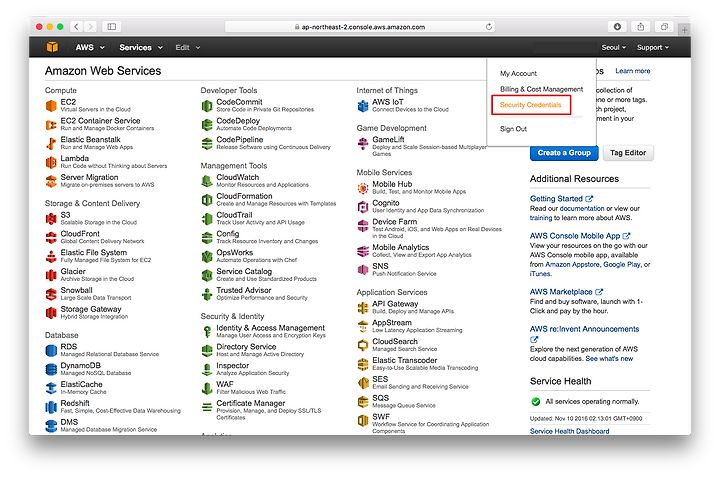Reload the page with the refresh icon

pyautogui.click(x=489, y=27)
